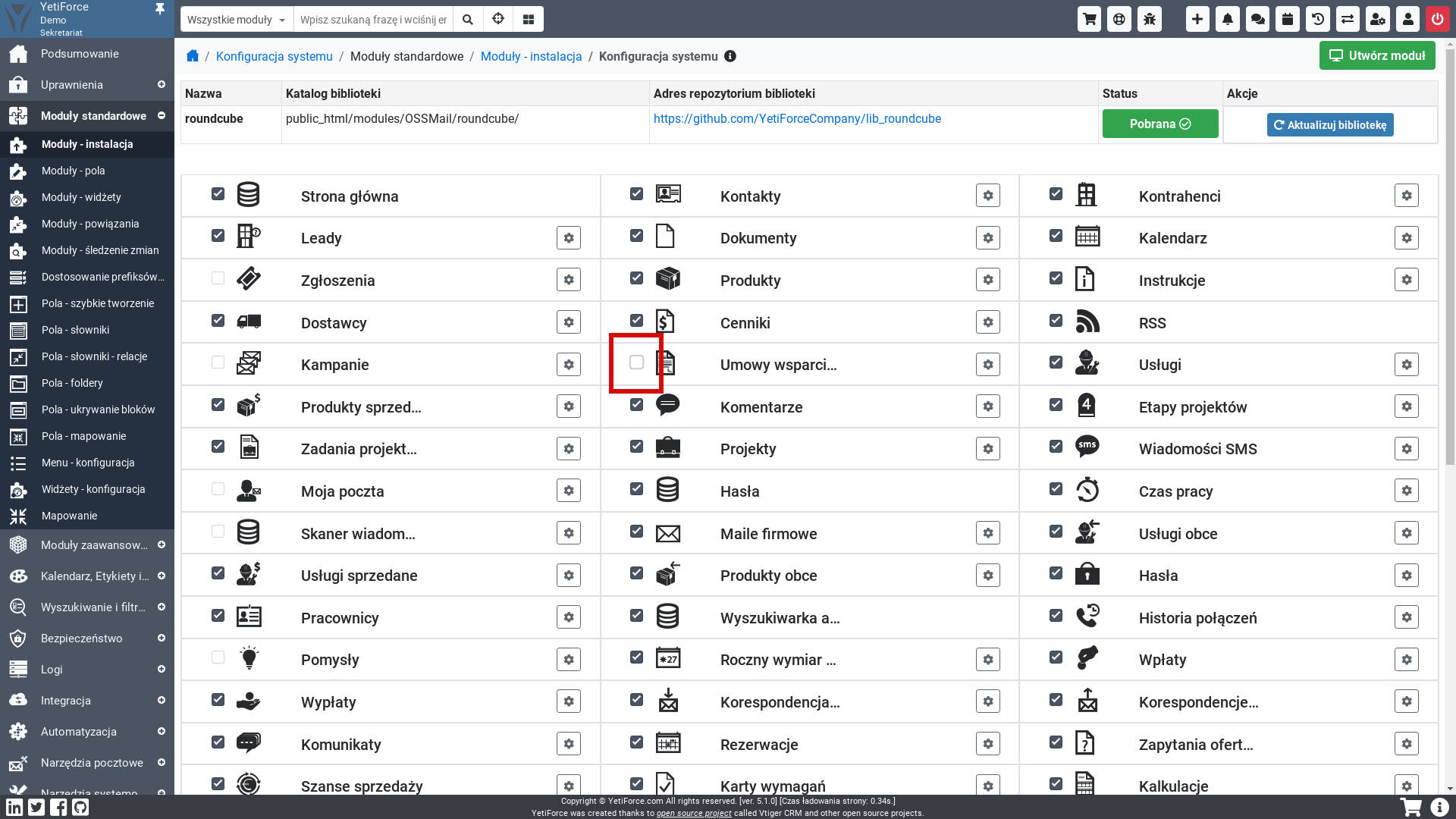Open Menu - konfiguracja sidebar item
This screenshot has height=819, width=1456.
pos(88,463)
